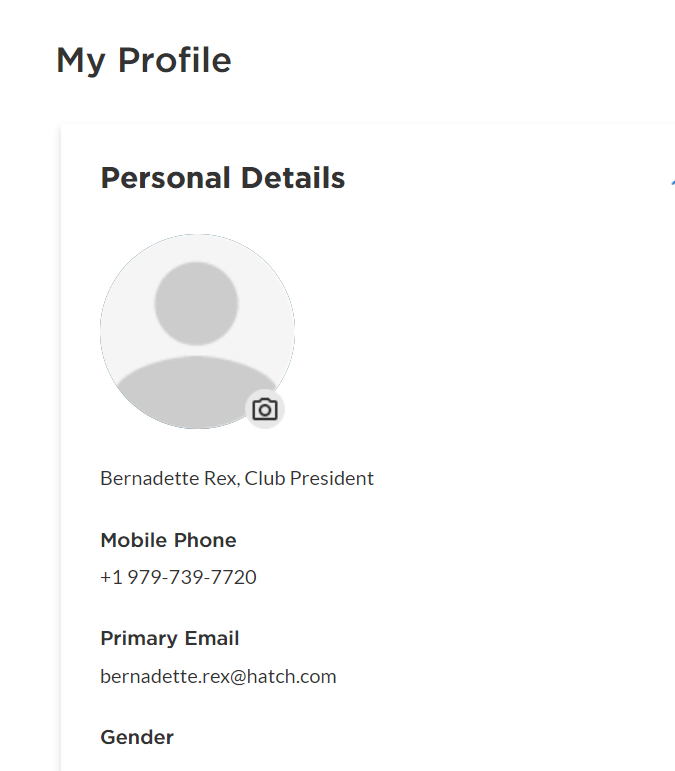Click the hatch.com domain in the email

pos(292,677)
